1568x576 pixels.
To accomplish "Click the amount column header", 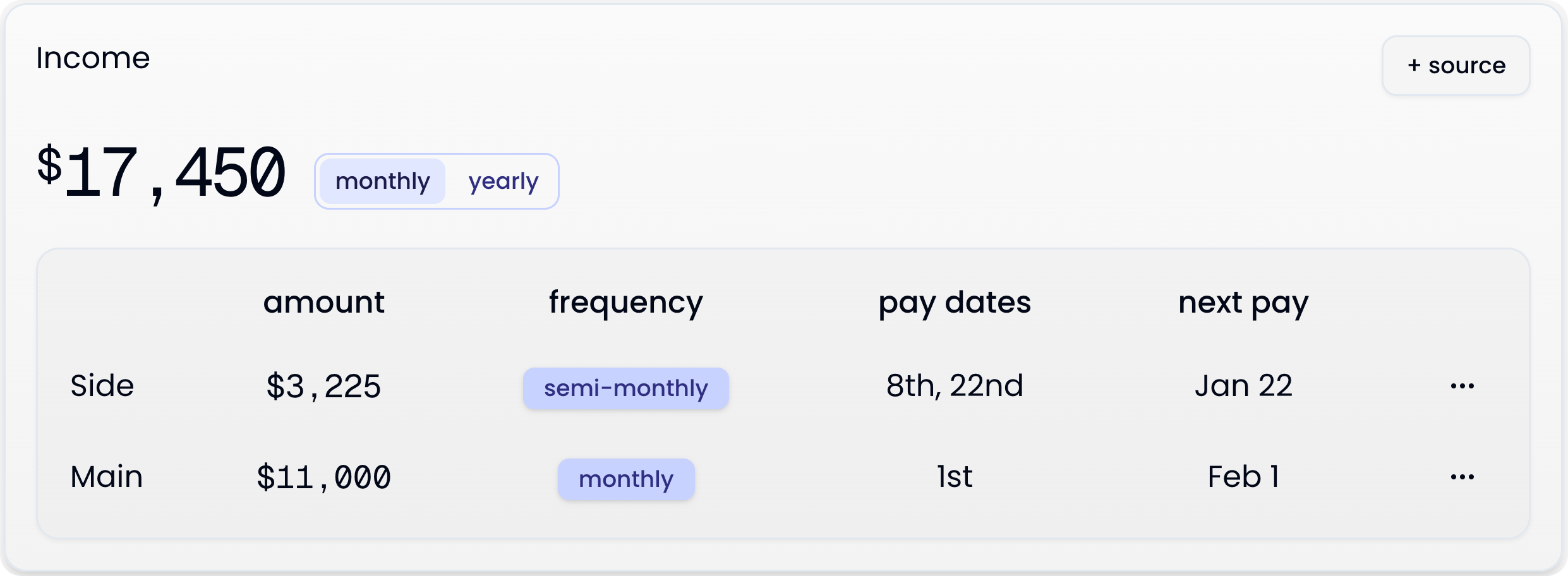I will tap(323, 303).
